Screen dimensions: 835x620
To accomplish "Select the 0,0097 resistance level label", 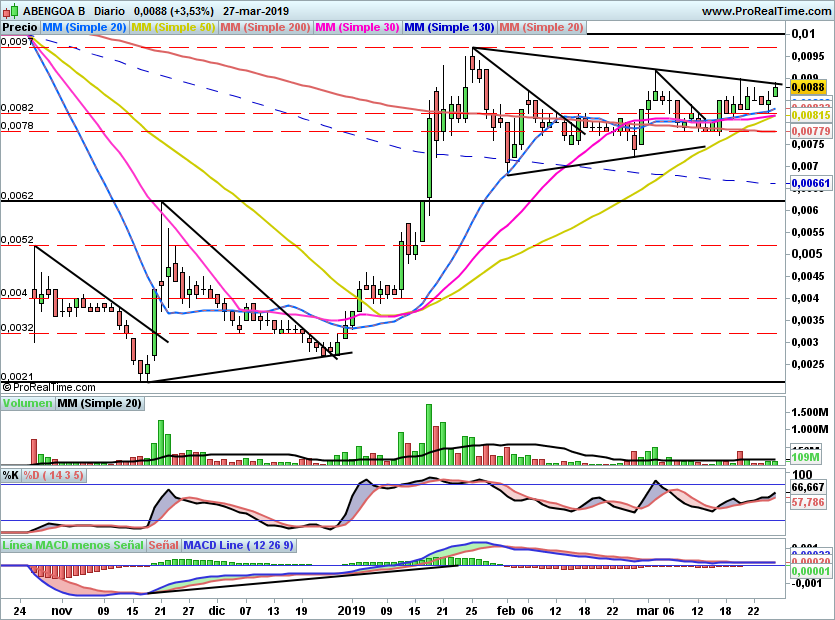I will pyautogui.click(x=17, y=42).
